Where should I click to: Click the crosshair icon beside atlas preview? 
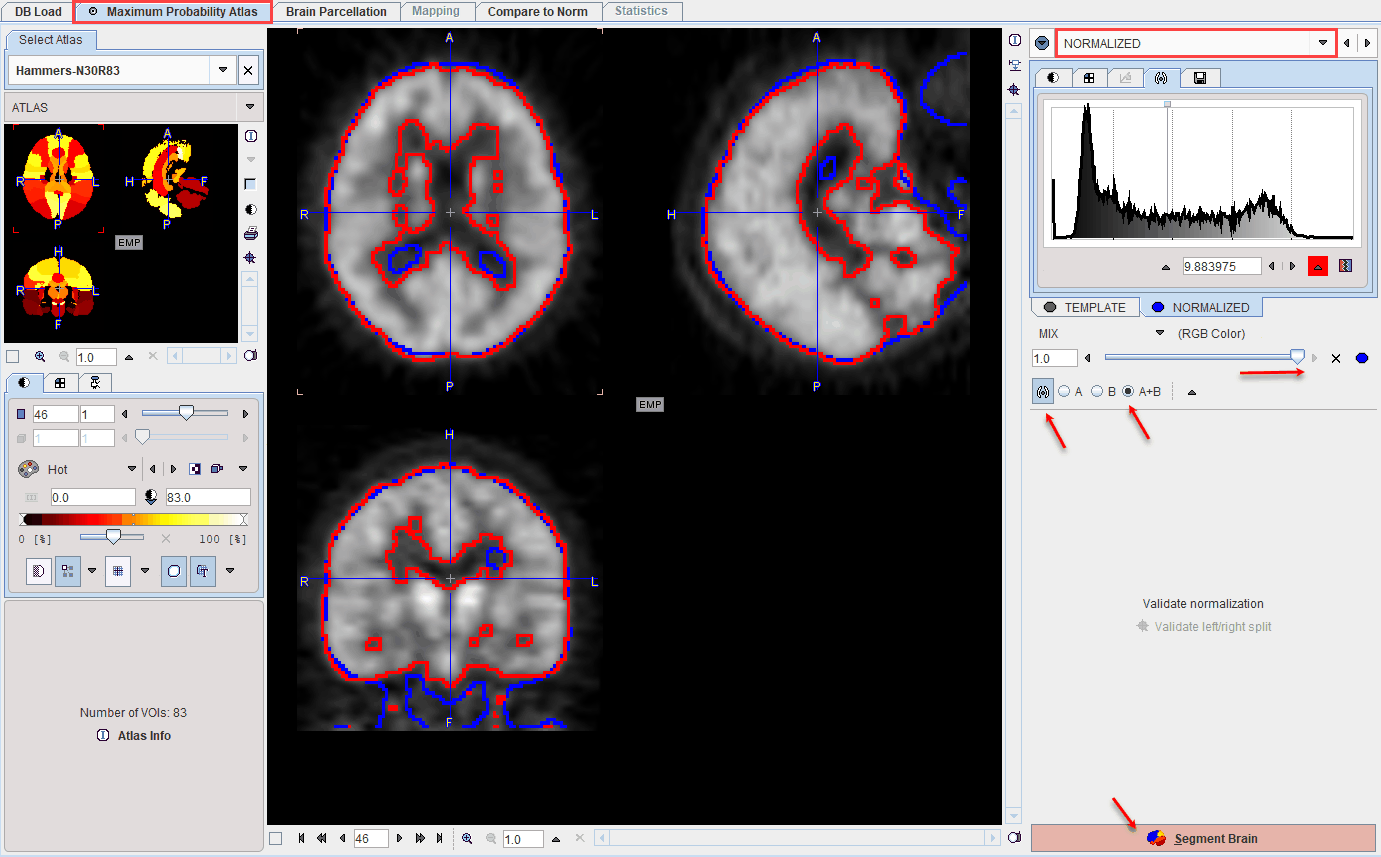pyautogui.click(x=250, y=257)
